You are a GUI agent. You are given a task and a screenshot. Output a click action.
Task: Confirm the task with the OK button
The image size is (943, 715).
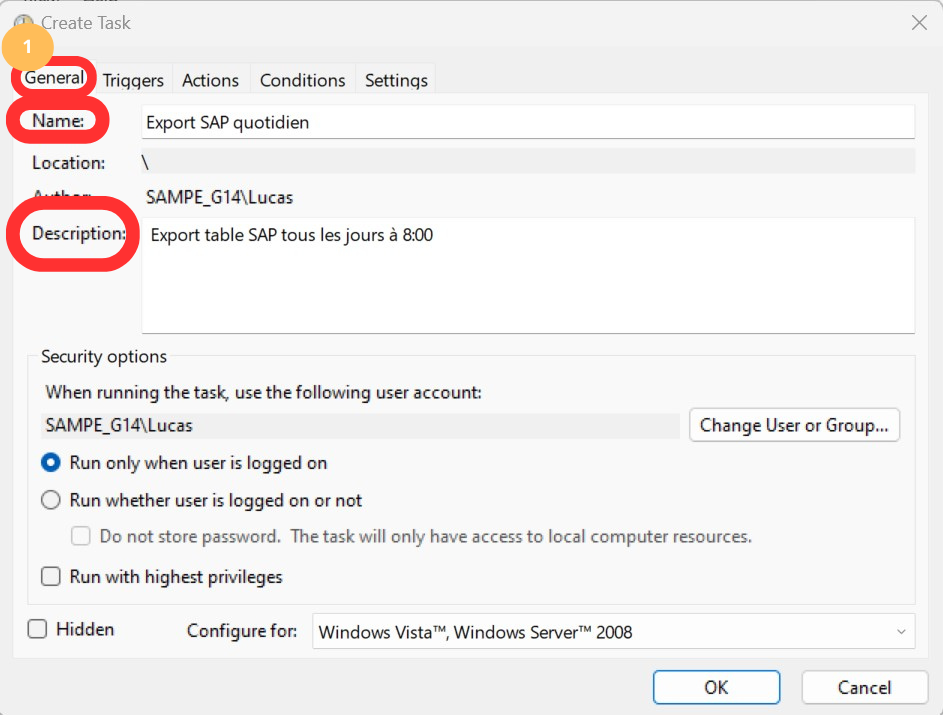[716, 687]
